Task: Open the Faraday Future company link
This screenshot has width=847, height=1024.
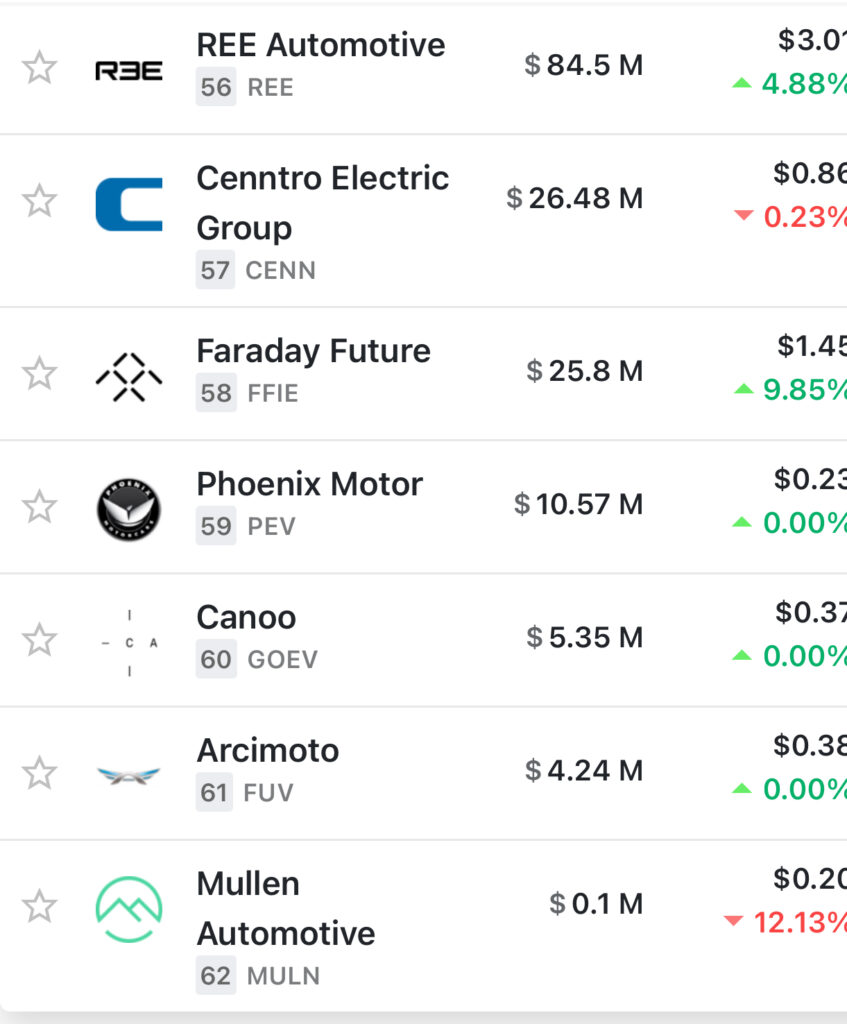Action: (313, 351)
